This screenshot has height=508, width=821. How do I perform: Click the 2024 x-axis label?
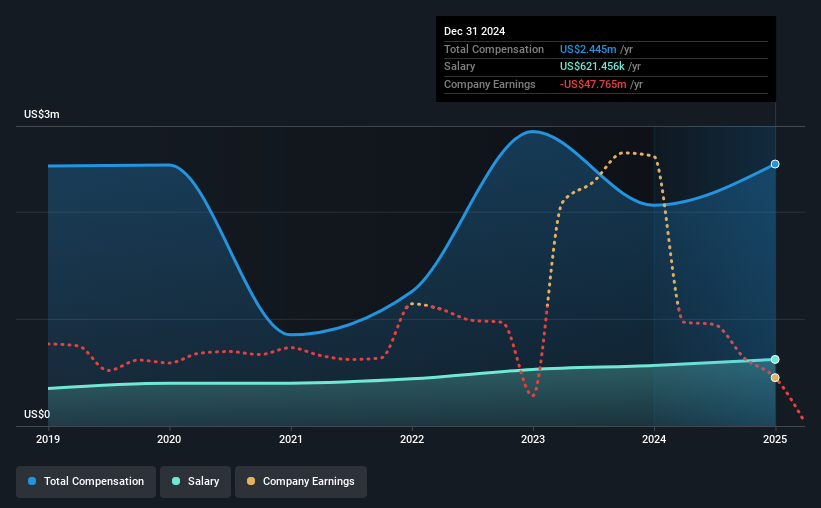click(654, 439)
